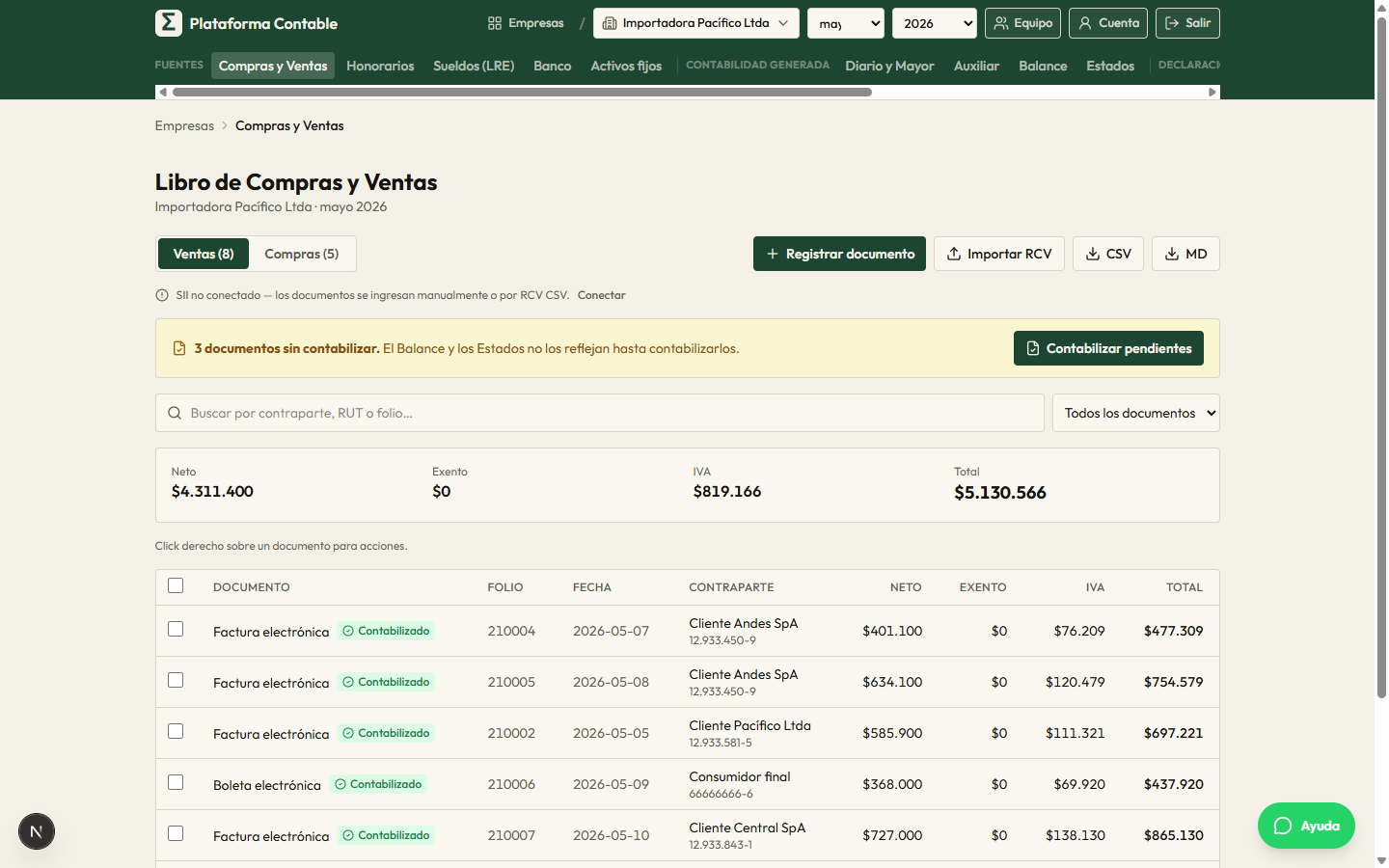
Task: Click the date 2026-05-09
Action: pos(611,784)
